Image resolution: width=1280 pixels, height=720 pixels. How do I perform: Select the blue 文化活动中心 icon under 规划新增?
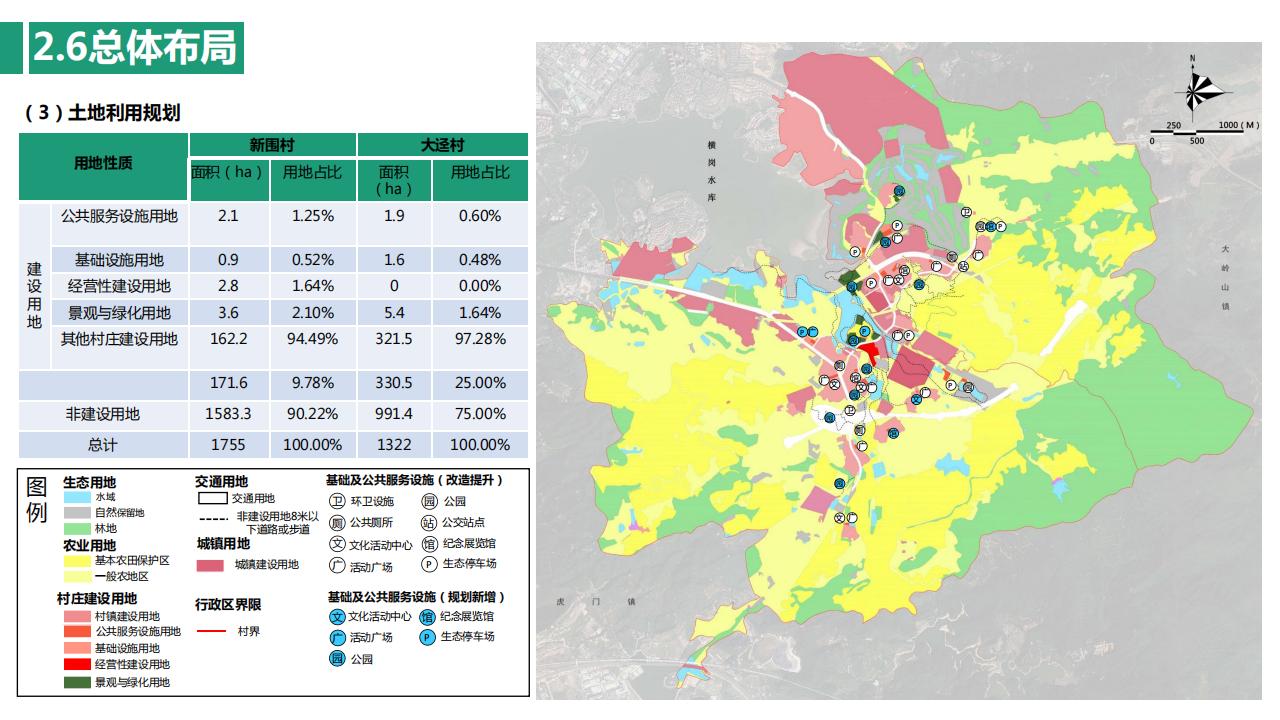pos(337,616)
